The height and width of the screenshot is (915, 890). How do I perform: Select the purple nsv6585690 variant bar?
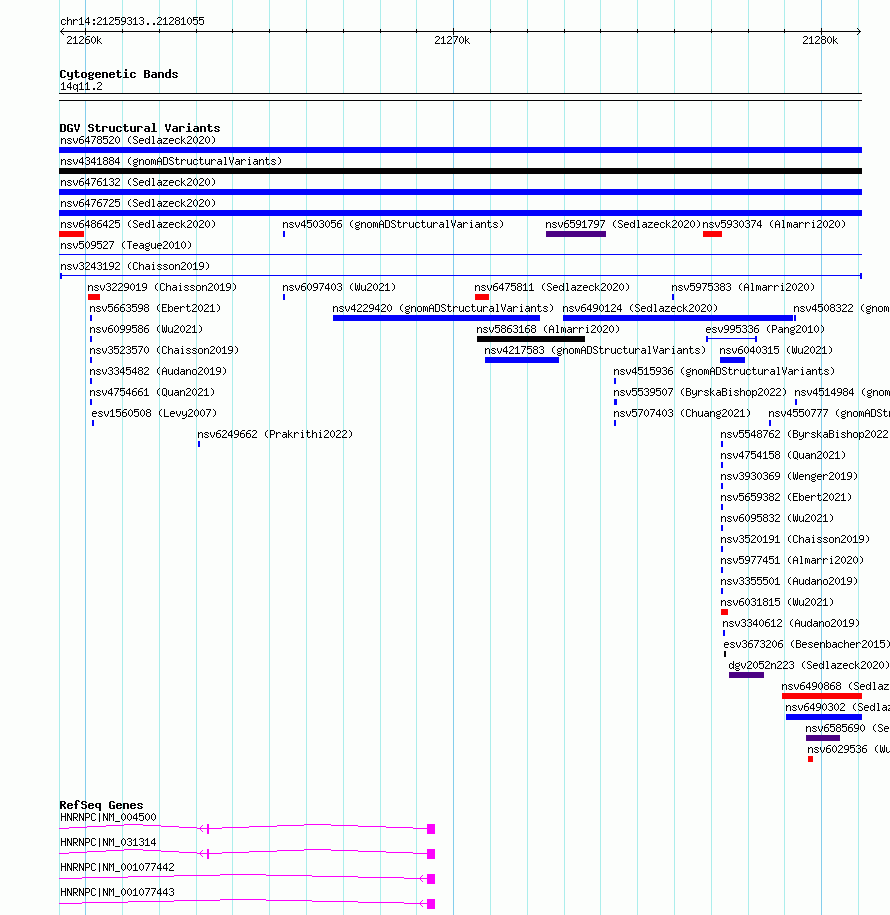pyautogui.click(x=823, y=738)
